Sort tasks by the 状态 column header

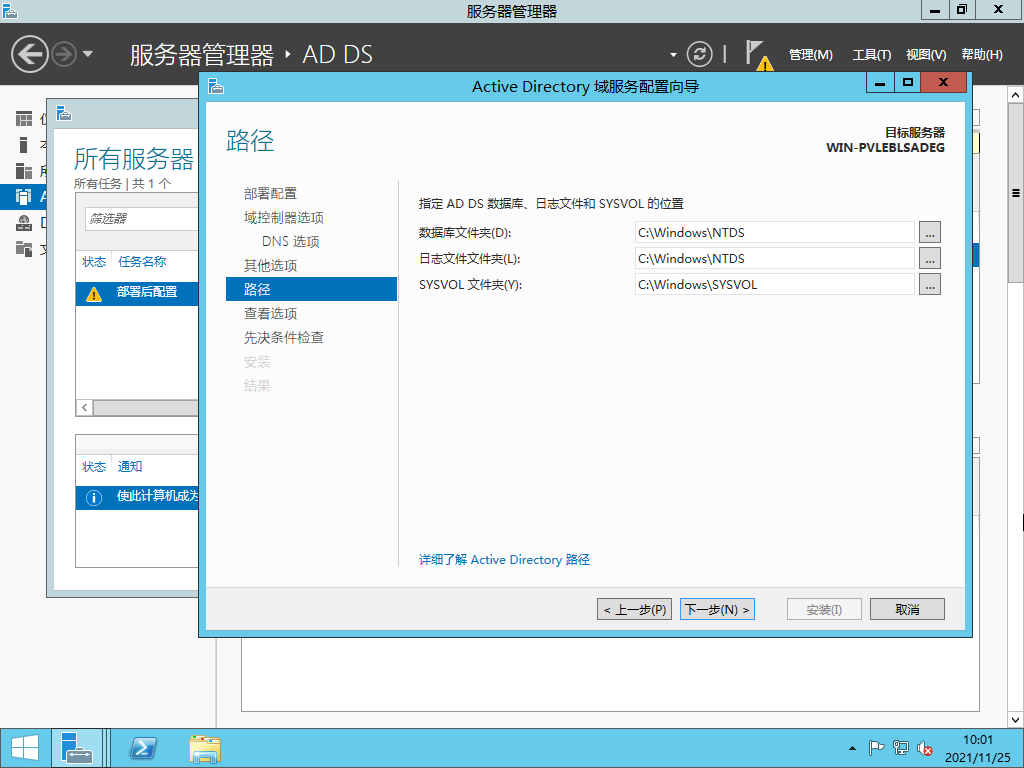pyautogui.click(x=94, y=262)
